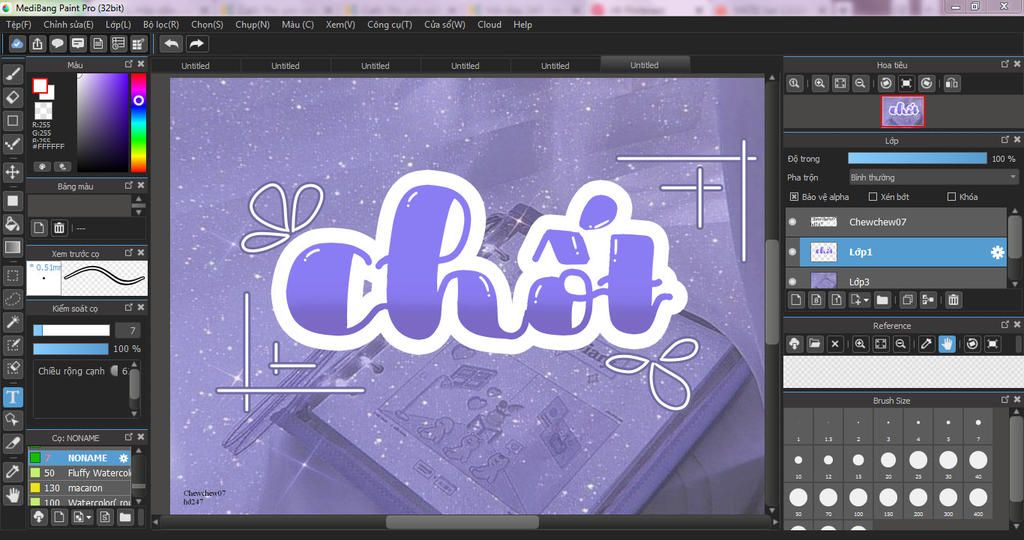Open the speech bubble comment icon
Screen dimensions: 1024x540
coord(57,44)
